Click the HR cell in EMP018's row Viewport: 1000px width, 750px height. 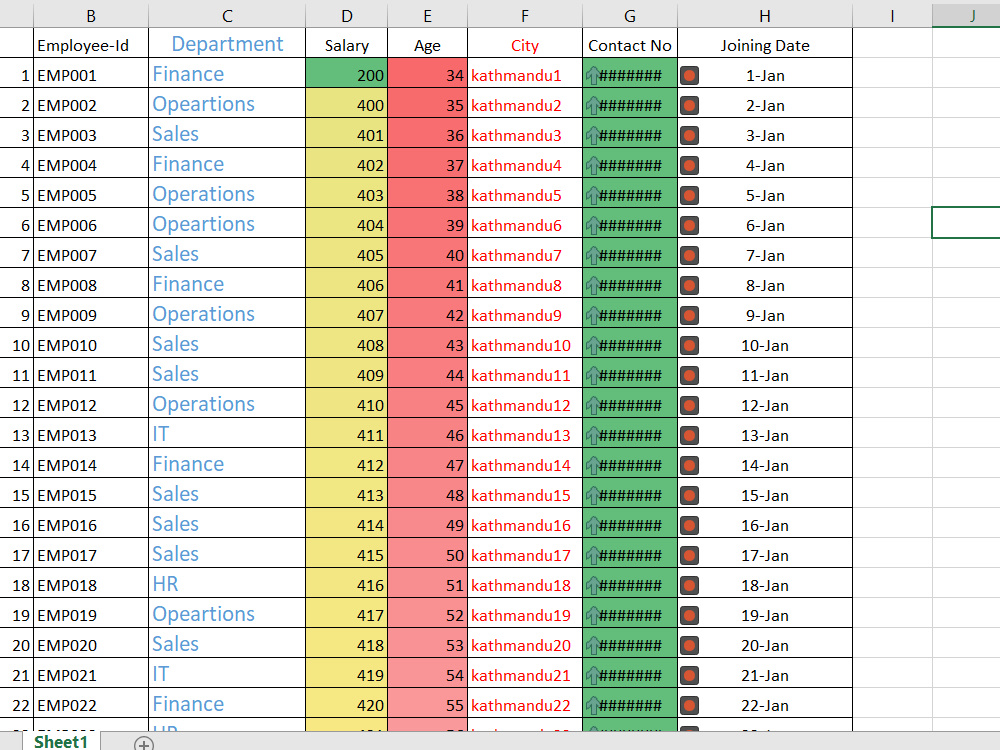point(227,584)
